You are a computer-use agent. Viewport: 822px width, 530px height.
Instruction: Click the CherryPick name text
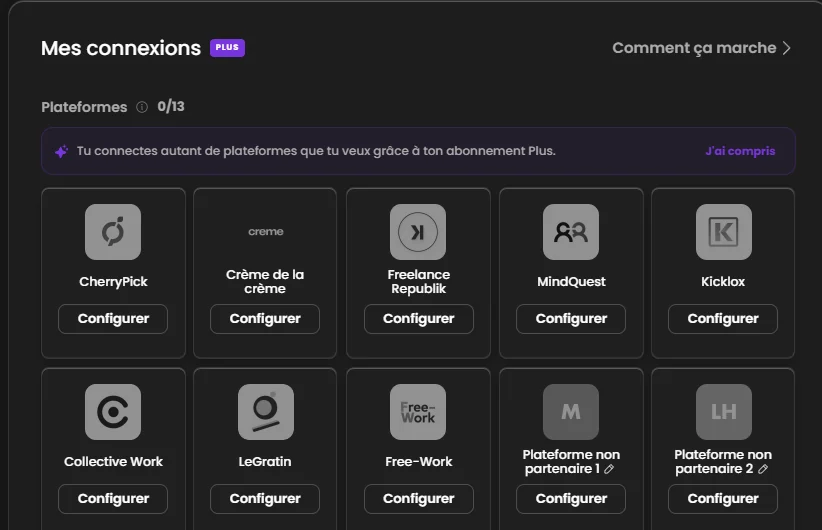pyautogui.click(x=113, y=282)
